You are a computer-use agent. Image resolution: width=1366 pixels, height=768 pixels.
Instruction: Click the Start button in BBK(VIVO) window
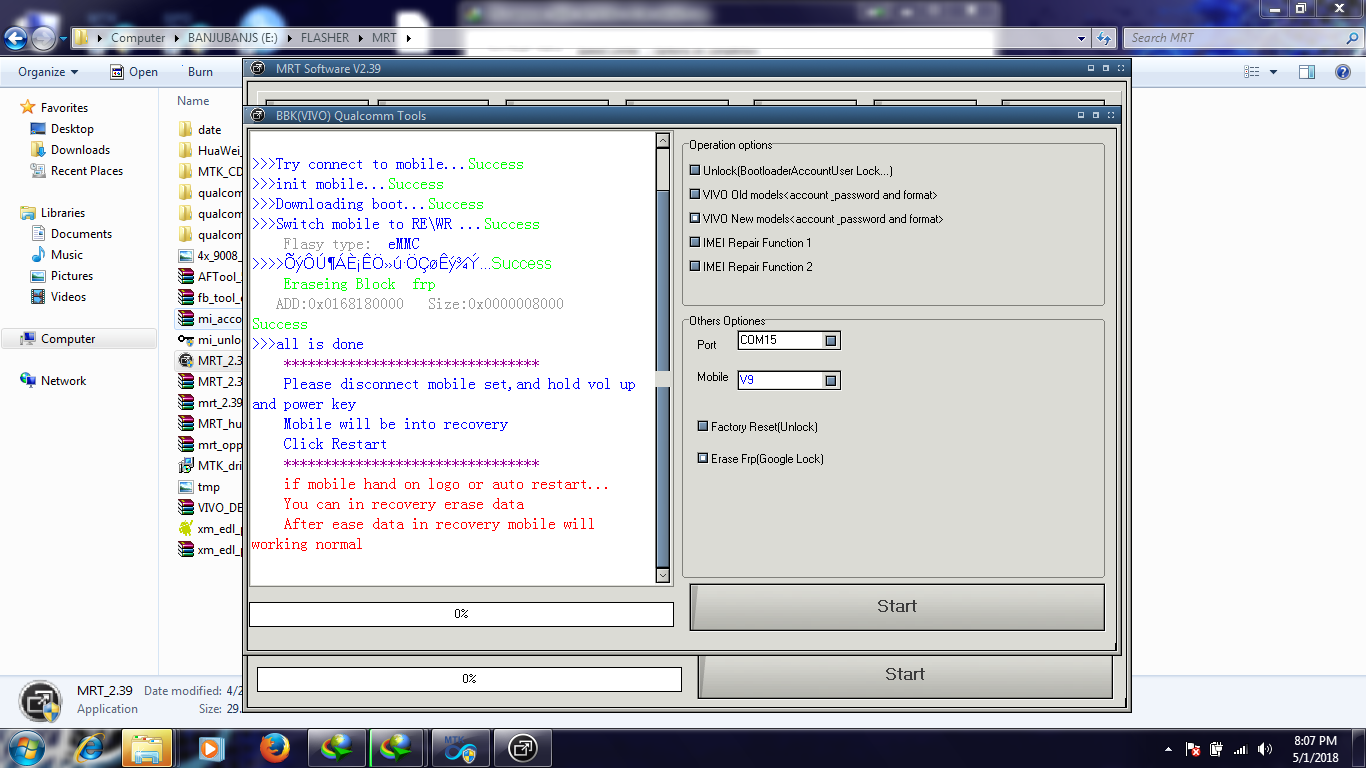pyautogui.click(x=897, y=606)
